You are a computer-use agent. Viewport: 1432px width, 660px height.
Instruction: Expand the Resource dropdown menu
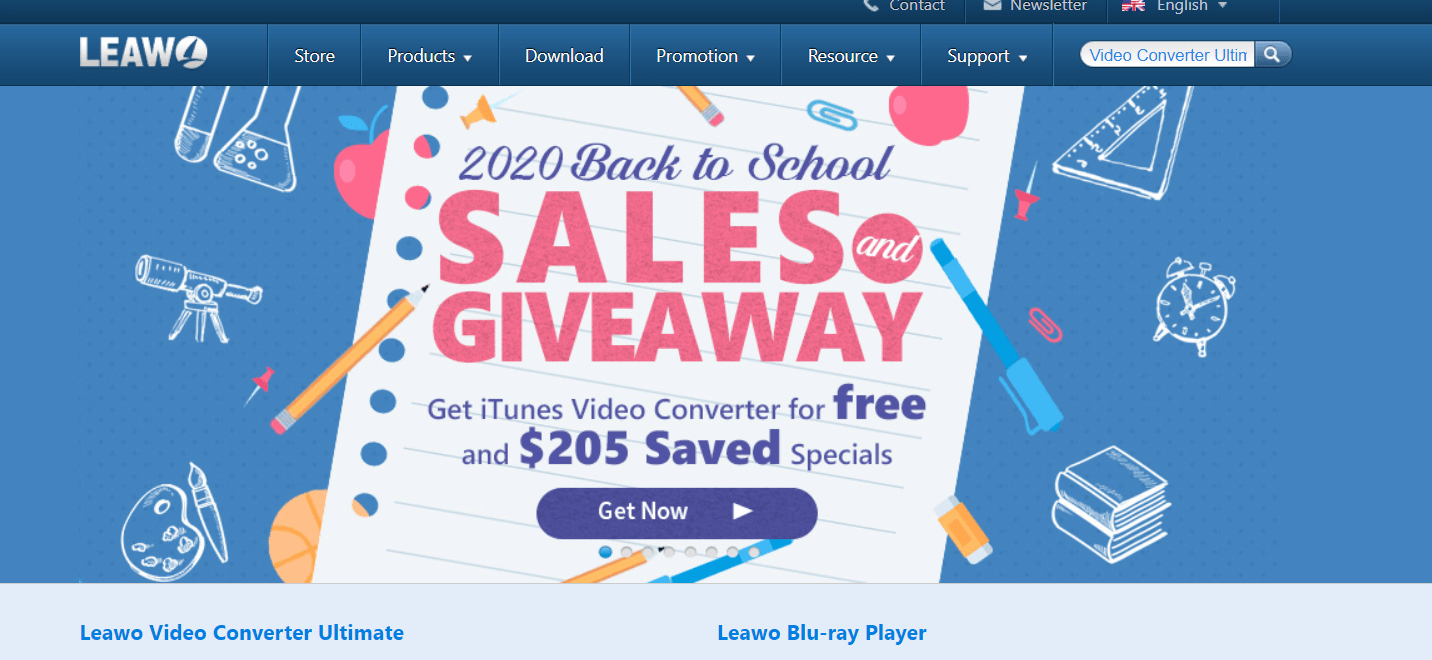point(851,56)
